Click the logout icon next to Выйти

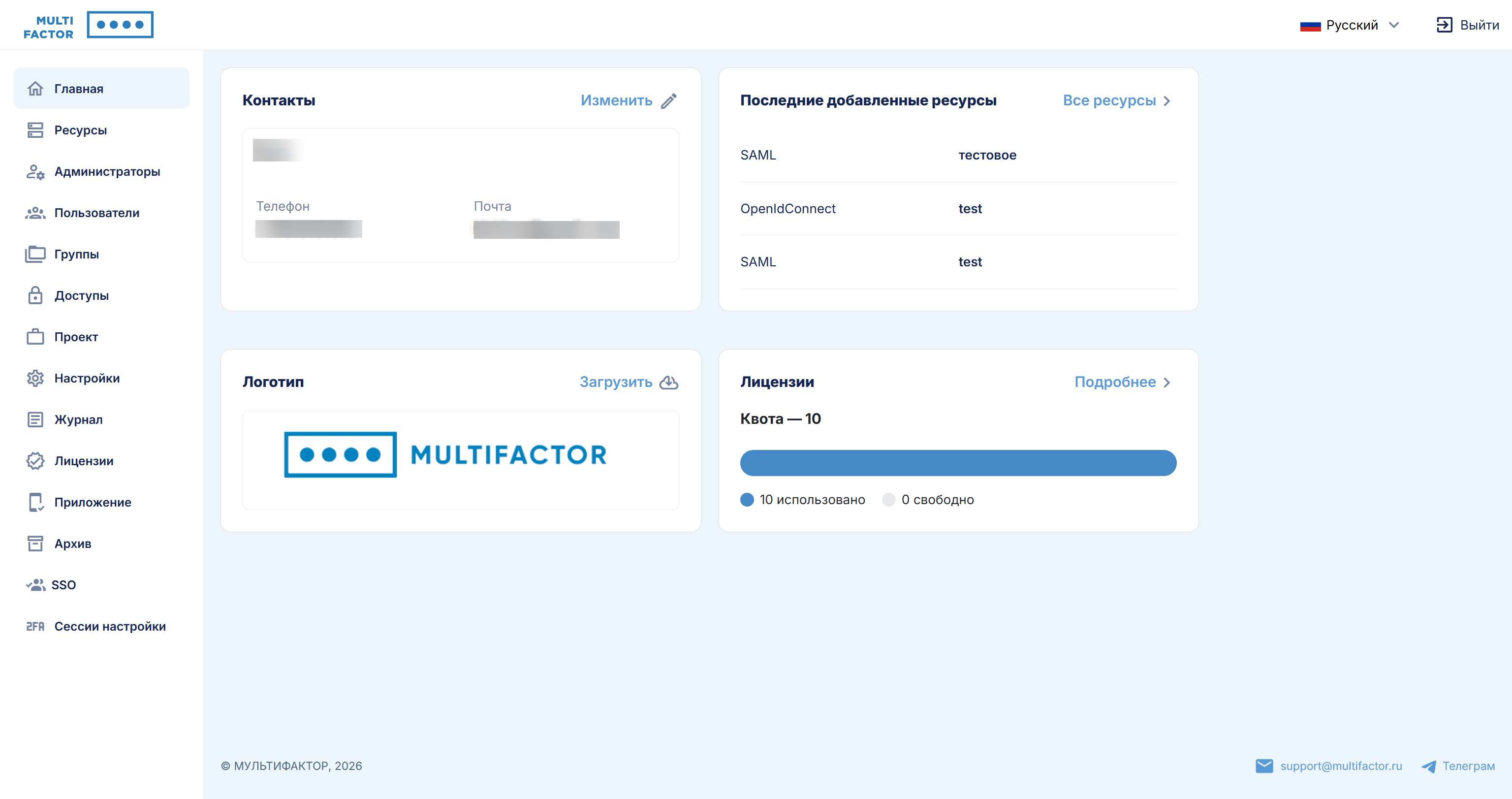click(1444, 25)
